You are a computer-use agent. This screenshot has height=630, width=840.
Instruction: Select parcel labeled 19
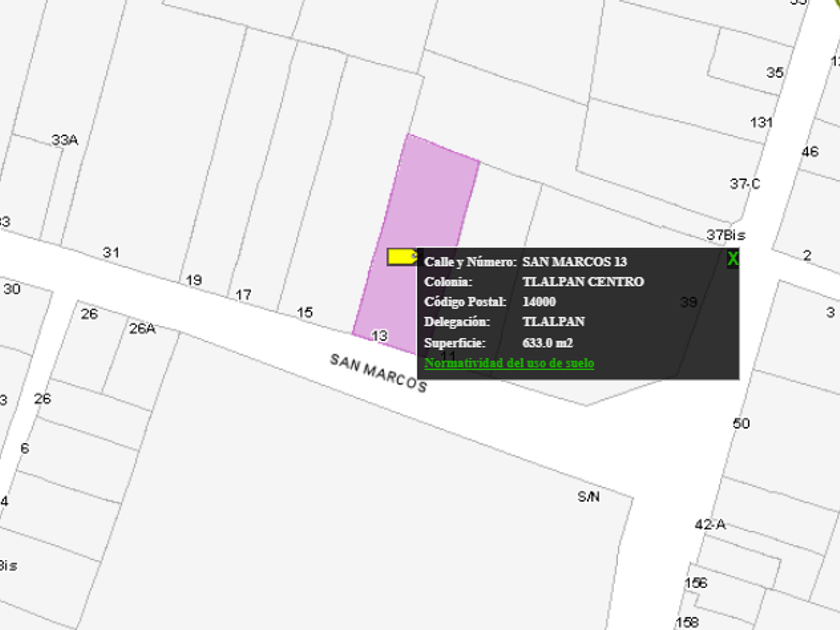pos(194,280)
